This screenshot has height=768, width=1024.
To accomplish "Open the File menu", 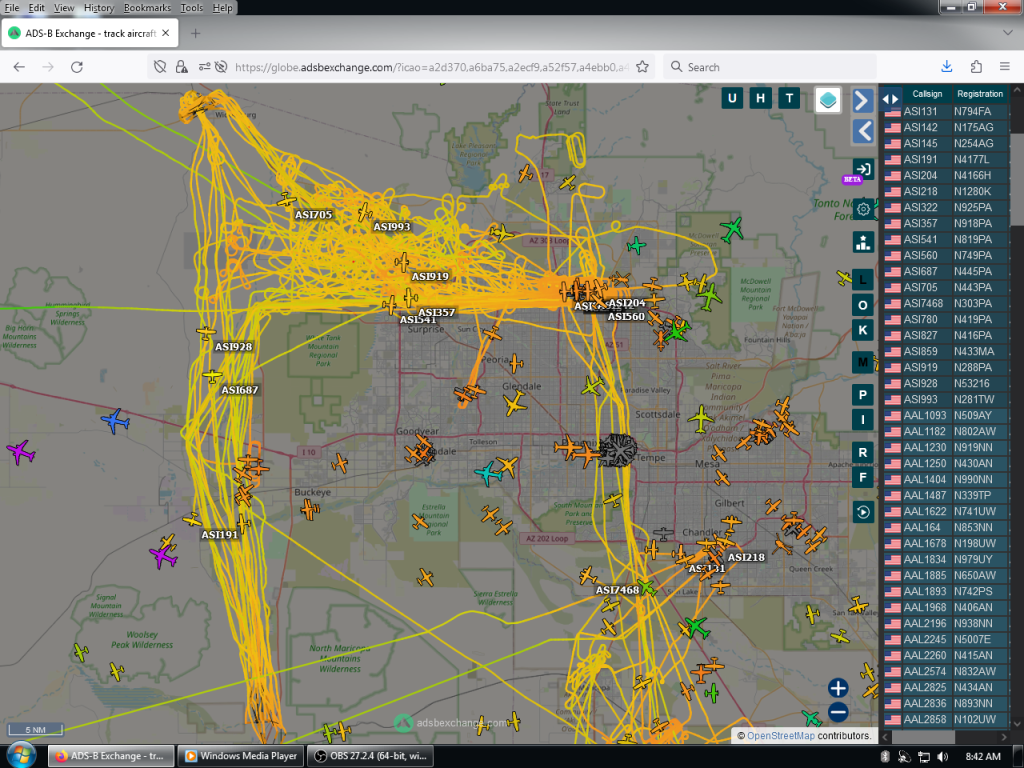I will tap(12, 8).
